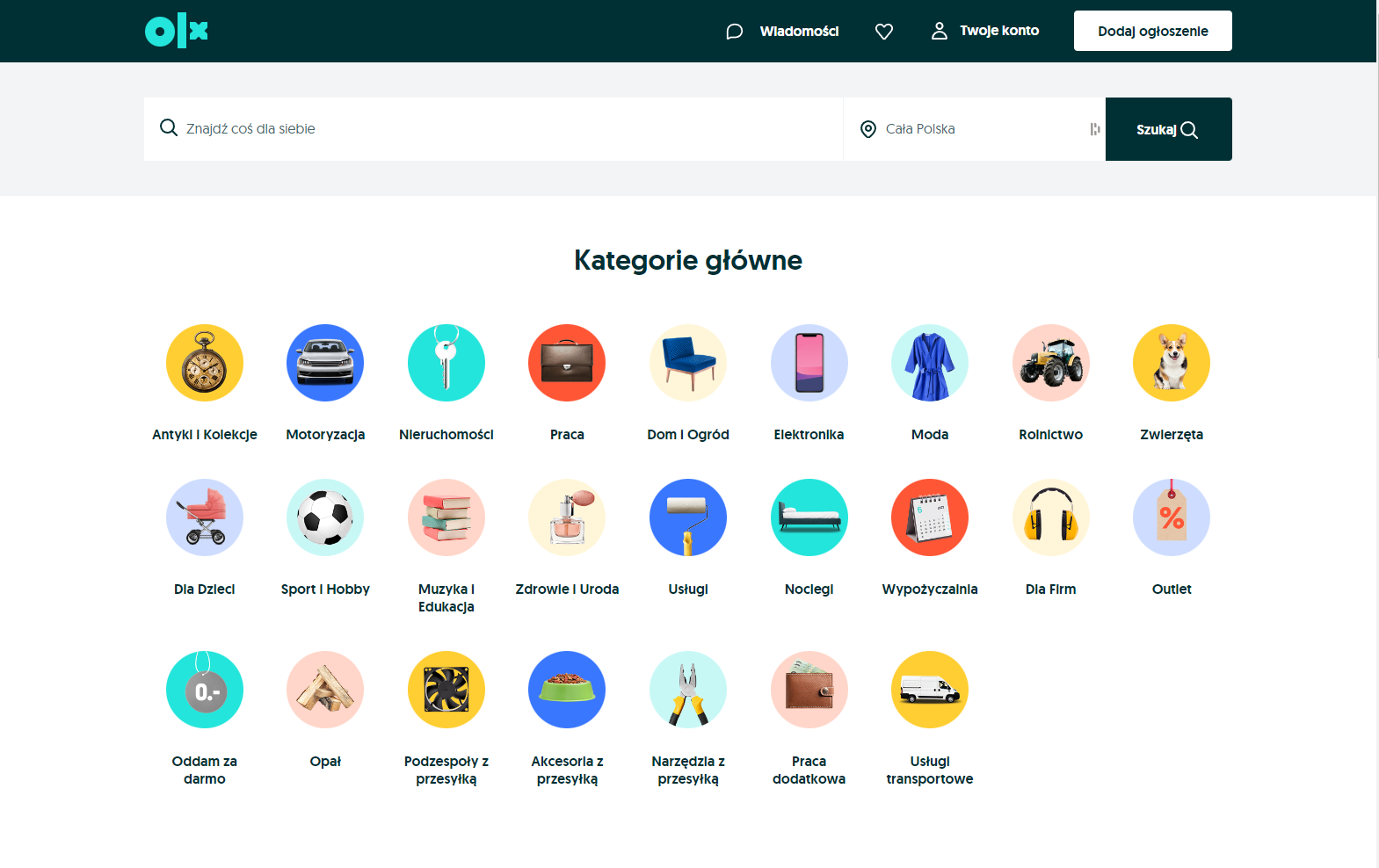Screen dimensions: 1379x868
Task: Click the OLX logo in header
Action: [177, 32]
